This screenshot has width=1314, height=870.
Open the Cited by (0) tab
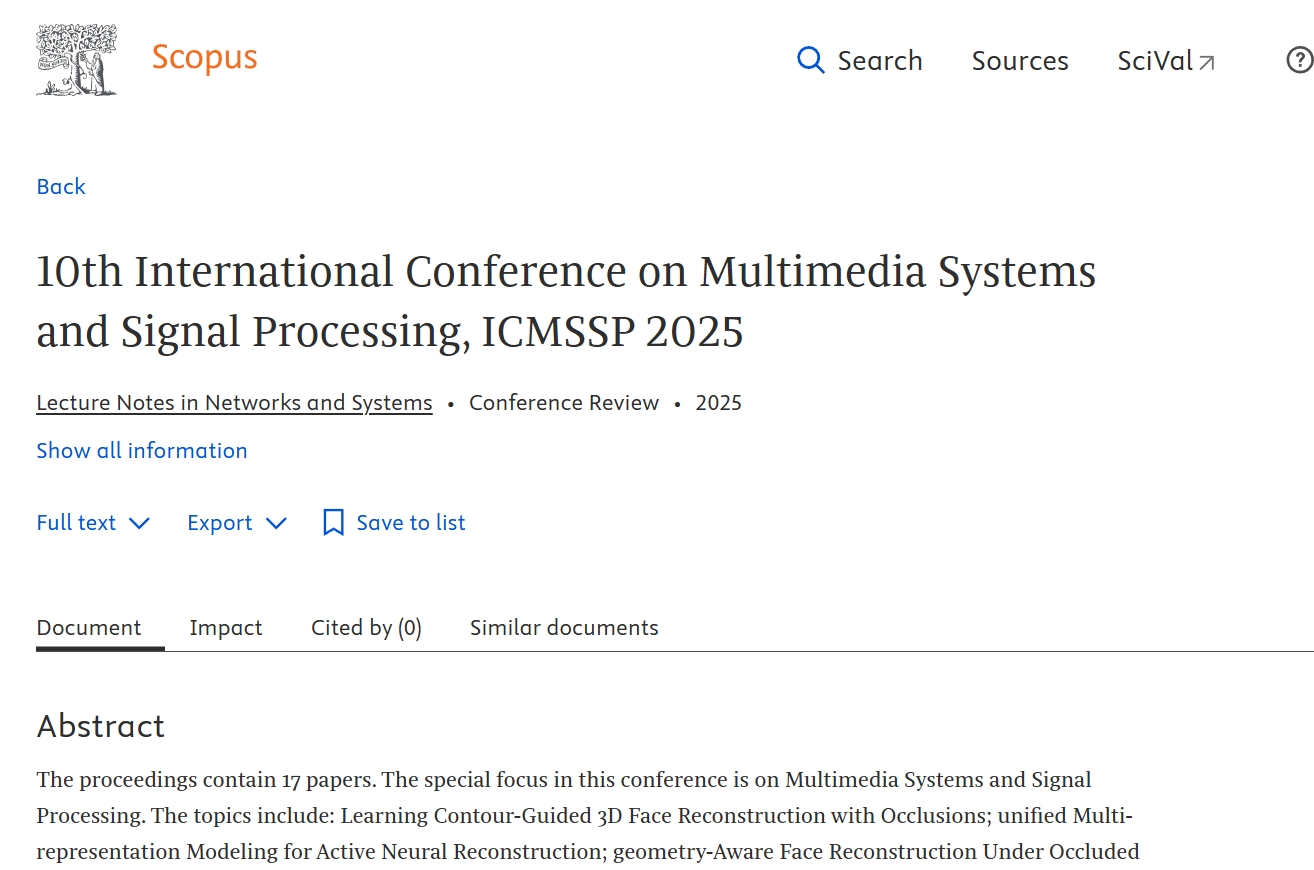click(x=366, y=628)
